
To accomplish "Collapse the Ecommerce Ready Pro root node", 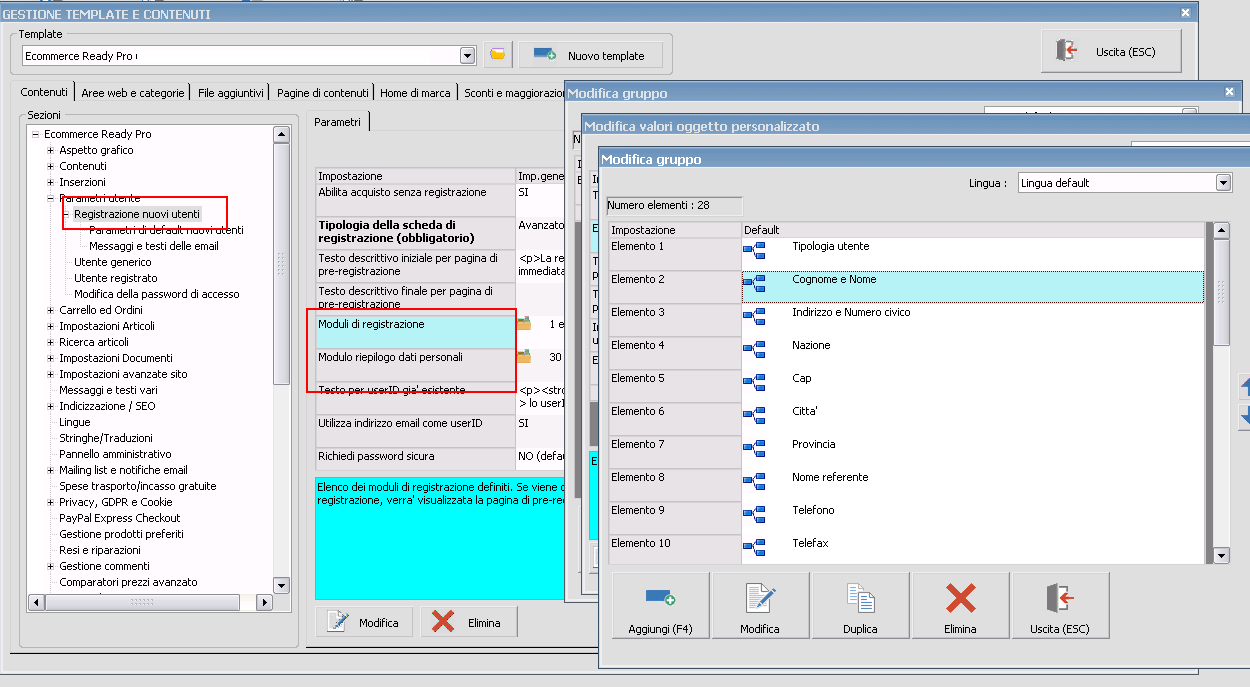I will (36, 134).
